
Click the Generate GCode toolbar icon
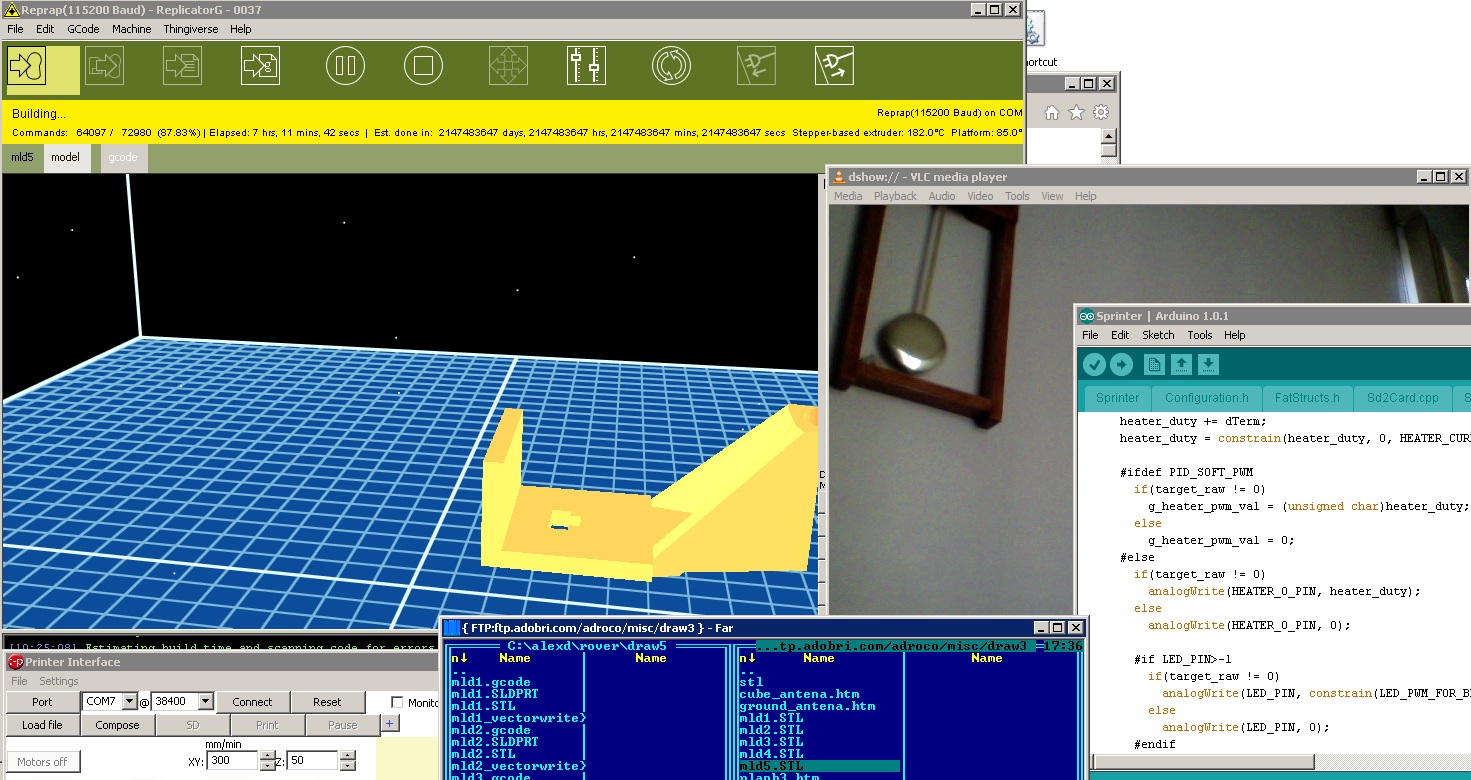click(260, 67)
